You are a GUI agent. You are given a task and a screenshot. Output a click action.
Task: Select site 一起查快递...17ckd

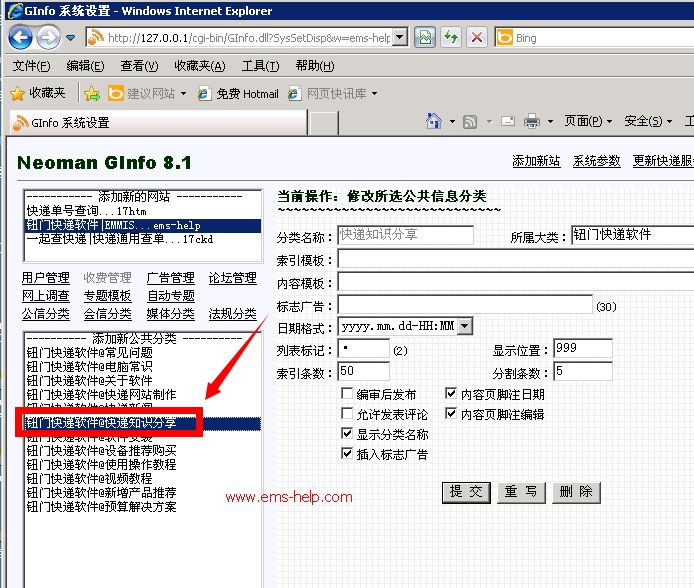(143, 239)
